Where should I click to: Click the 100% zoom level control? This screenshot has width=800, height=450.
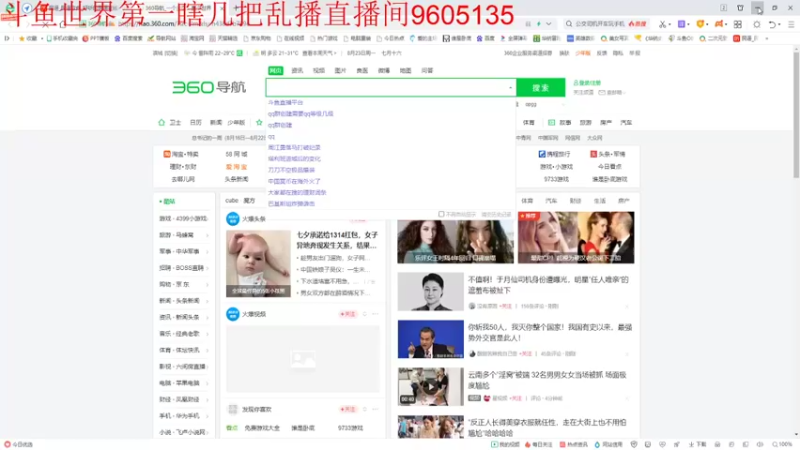pyautogui.click(x=782, y=444)
